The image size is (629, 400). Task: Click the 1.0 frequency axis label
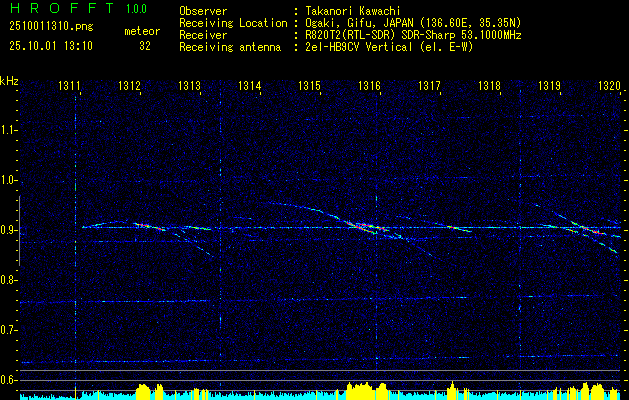[6, 181]
